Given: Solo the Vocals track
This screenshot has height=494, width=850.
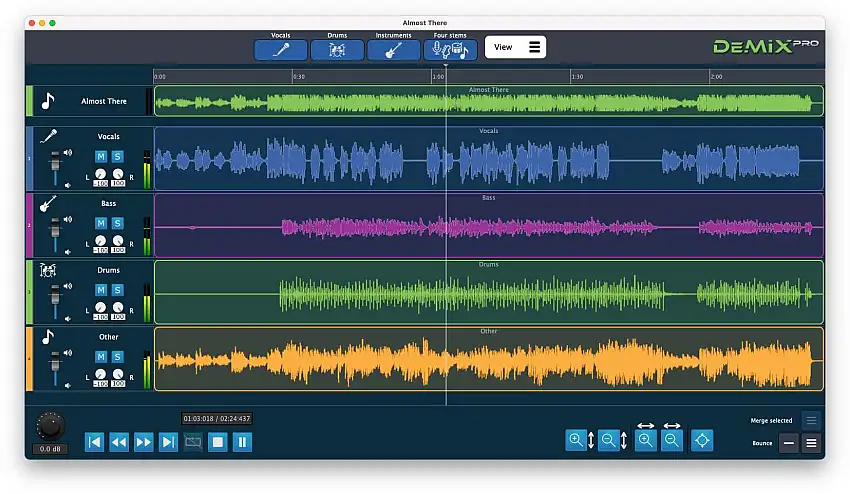Looking at the screenshot, I should coord(118,157).
